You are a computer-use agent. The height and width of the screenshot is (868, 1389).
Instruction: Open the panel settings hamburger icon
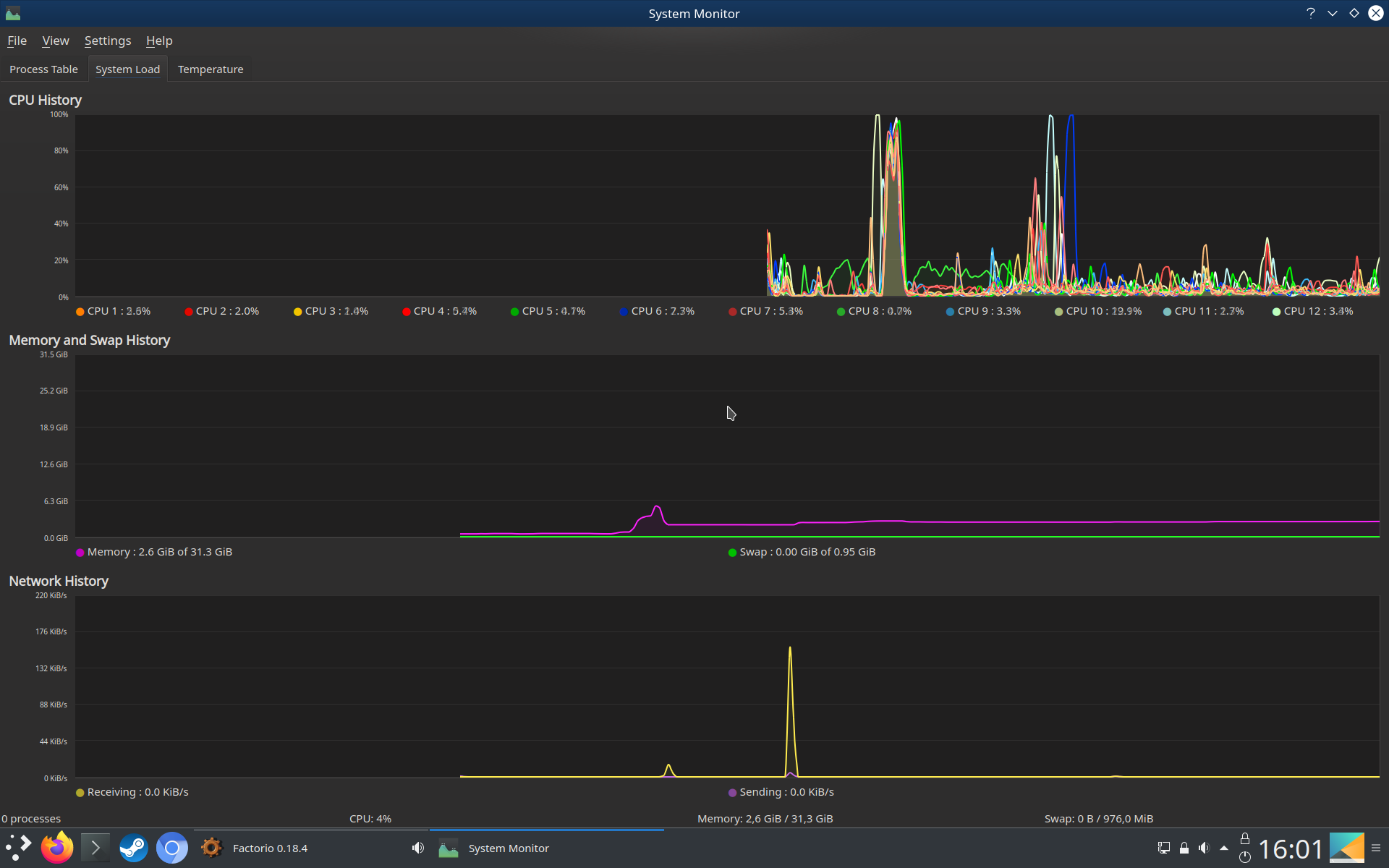click(x=1376, y=848)
